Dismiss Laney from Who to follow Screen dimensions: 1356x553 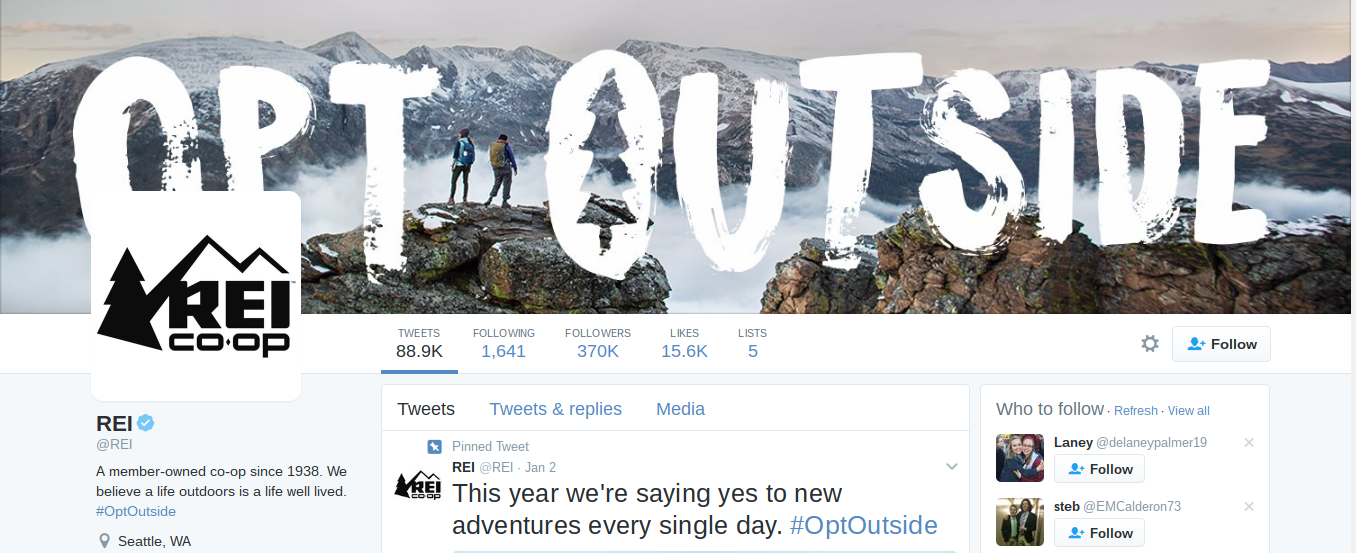1248,442
